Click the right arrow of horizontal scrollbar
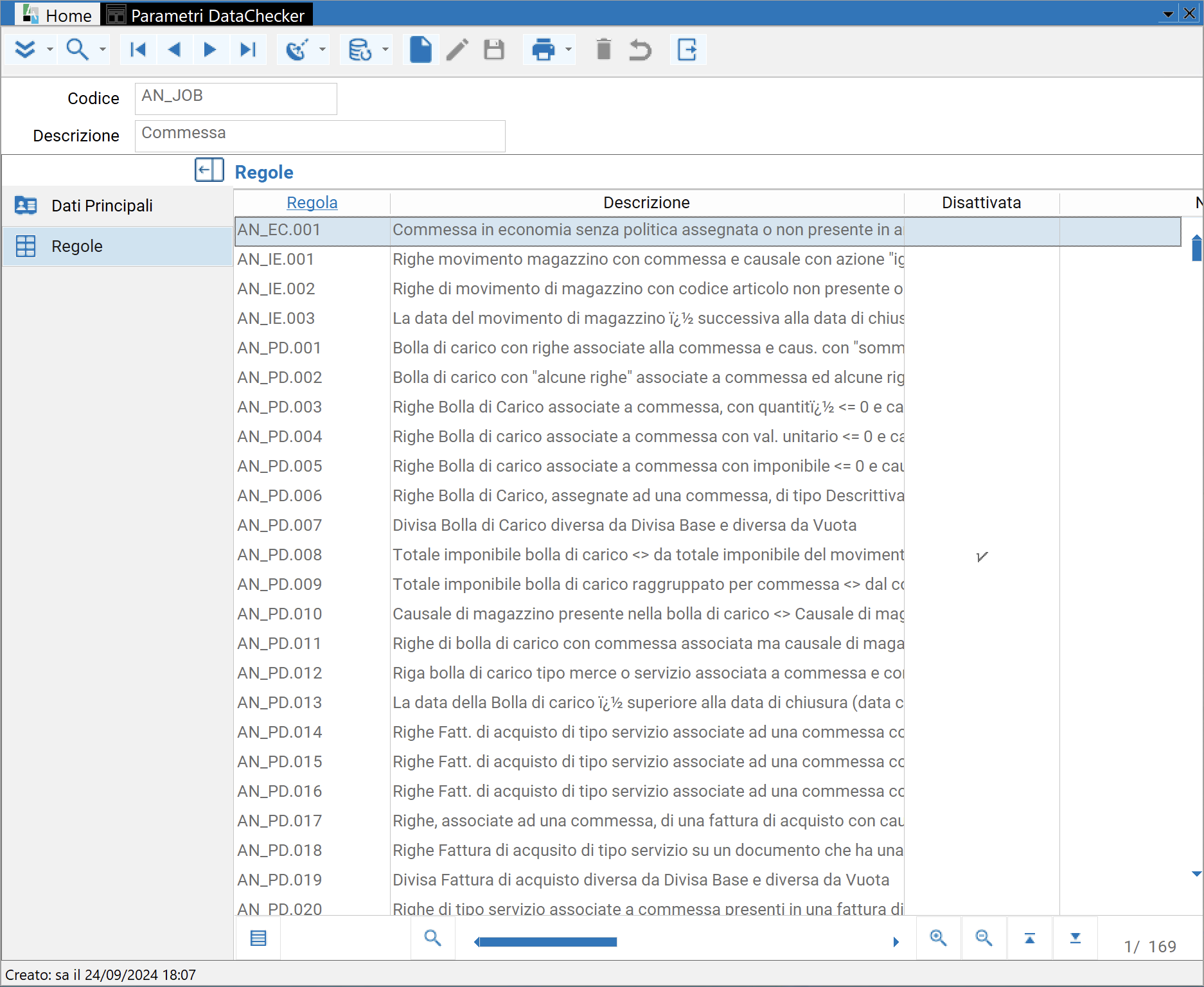 tap(896, 942)
